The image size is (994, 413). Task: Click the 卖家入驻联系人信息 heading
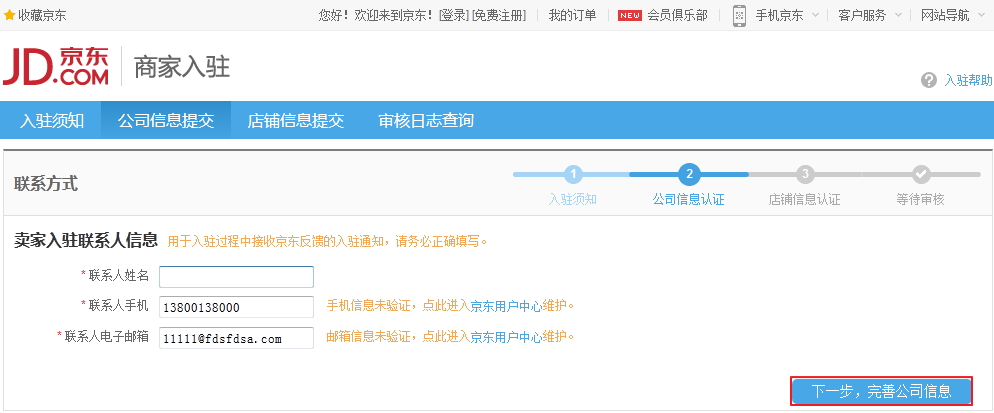pos(86,240)
